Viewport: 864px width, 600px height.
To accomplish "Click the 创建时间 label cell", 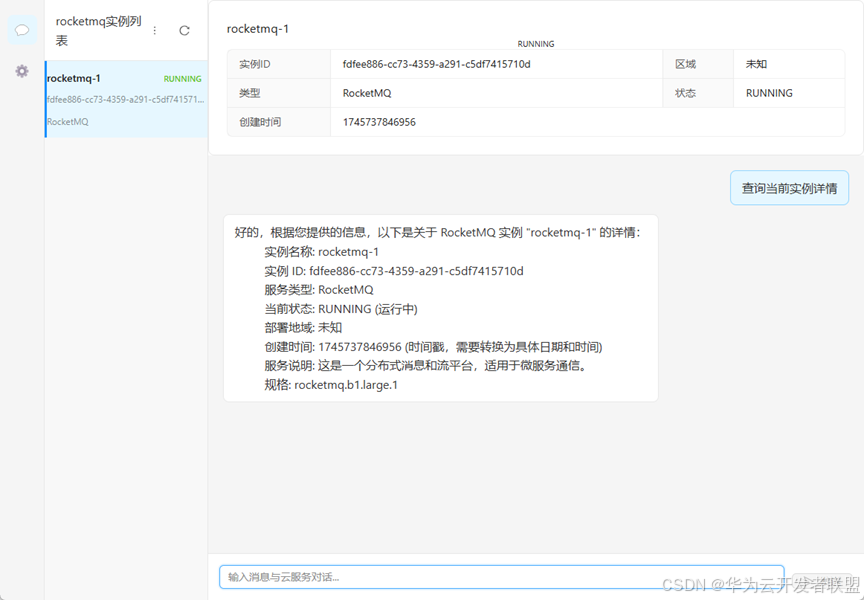I will coord(279,122).
